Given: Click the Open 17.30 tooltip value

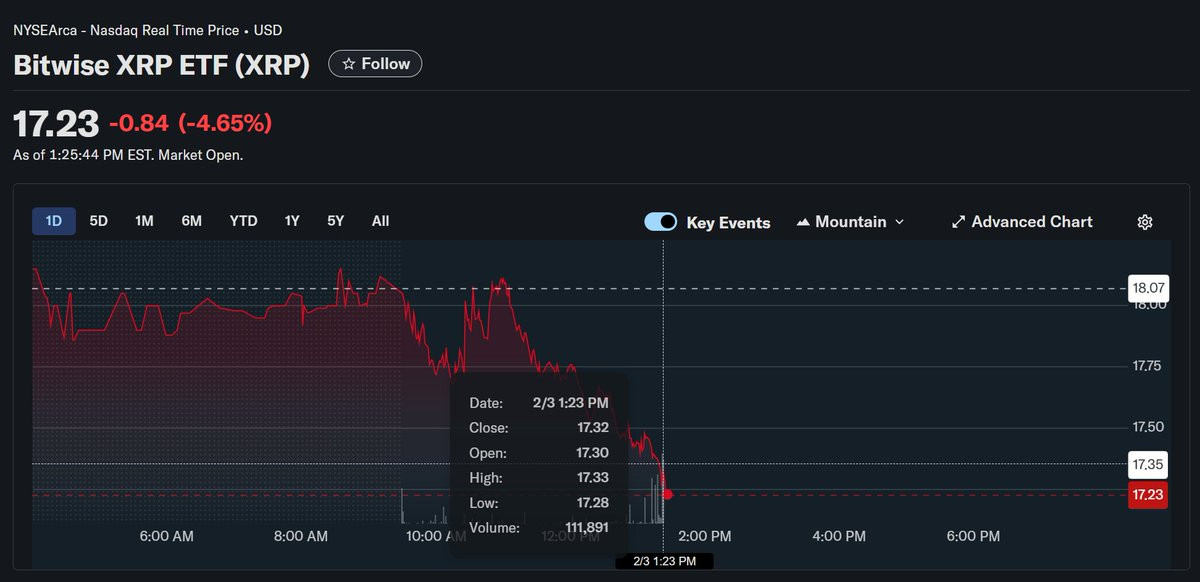Looking at the screenshot, I should pos(592,453).
